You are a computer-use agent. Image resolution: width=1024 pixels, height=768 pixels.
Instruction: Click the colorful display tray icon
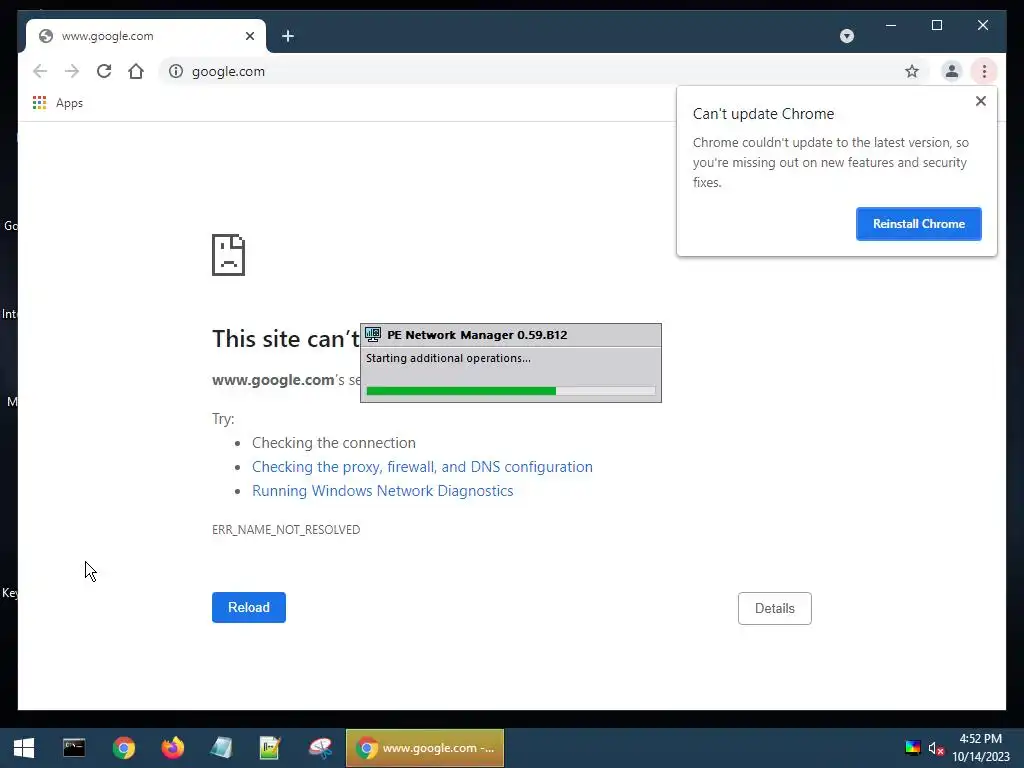[913, 748]
